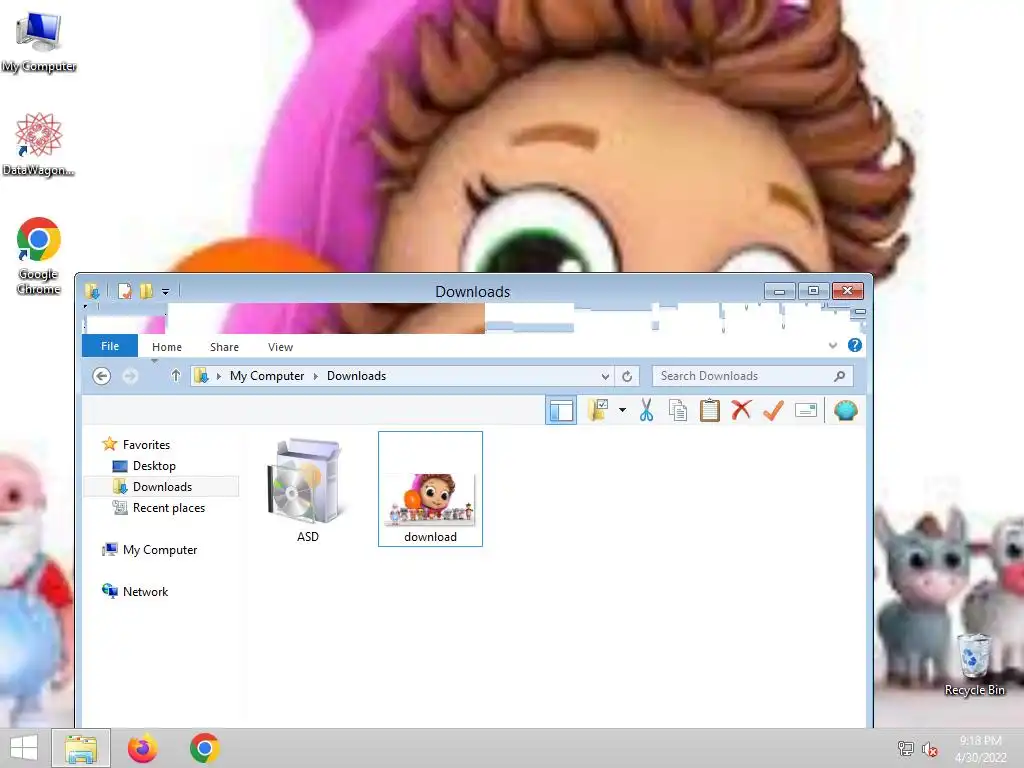Viewport: 1024px width, 768px height.
Task: Click the Properties icon in quick access toolbar
Action: pos(125,291)
